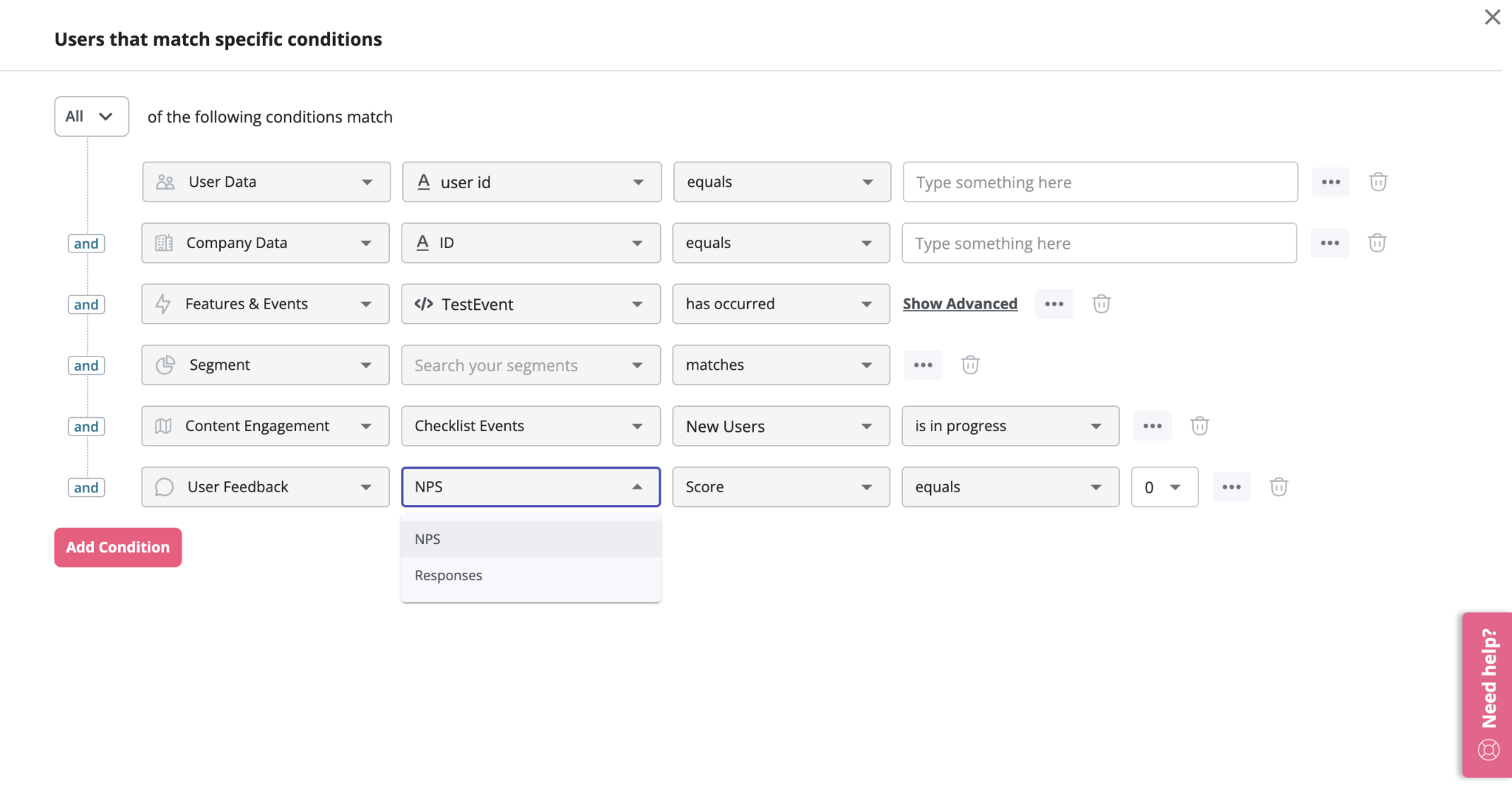Viewport: 1512px width, 809px height.
Task: Click the User Data person icon
Action: pyautogui.click(x=165, y=182)
